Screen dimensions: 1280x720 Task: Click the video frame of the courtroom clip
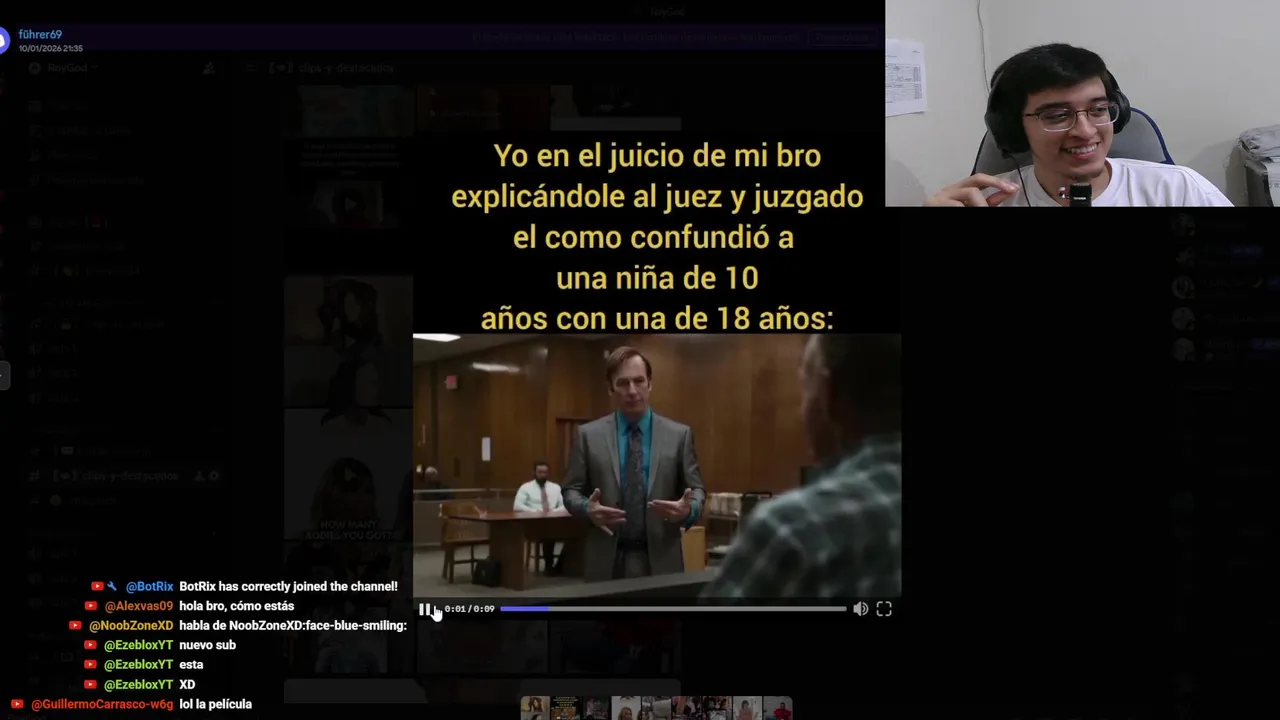click(657, 466)
